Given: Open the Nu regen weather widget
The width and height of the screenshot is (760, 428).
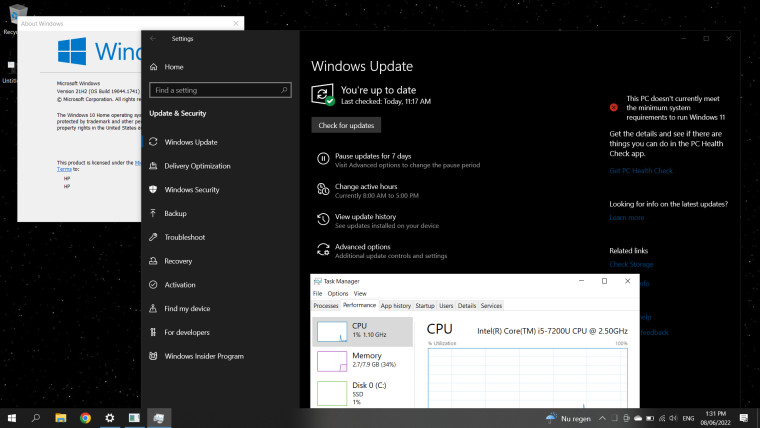Looking at the screenshot, I should (569, 418).
